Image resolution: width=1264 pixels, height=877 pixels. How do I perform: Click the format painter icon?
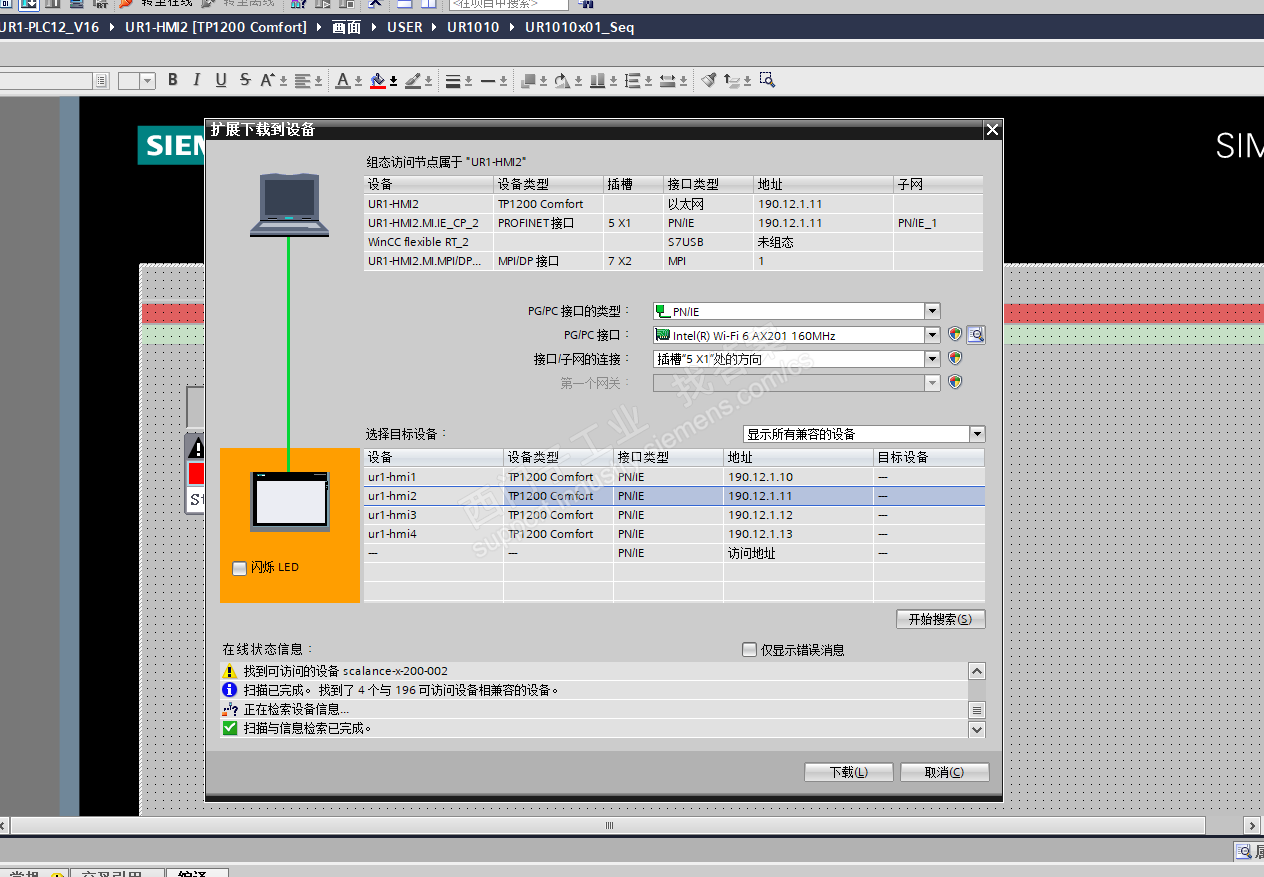click(709, 80)
